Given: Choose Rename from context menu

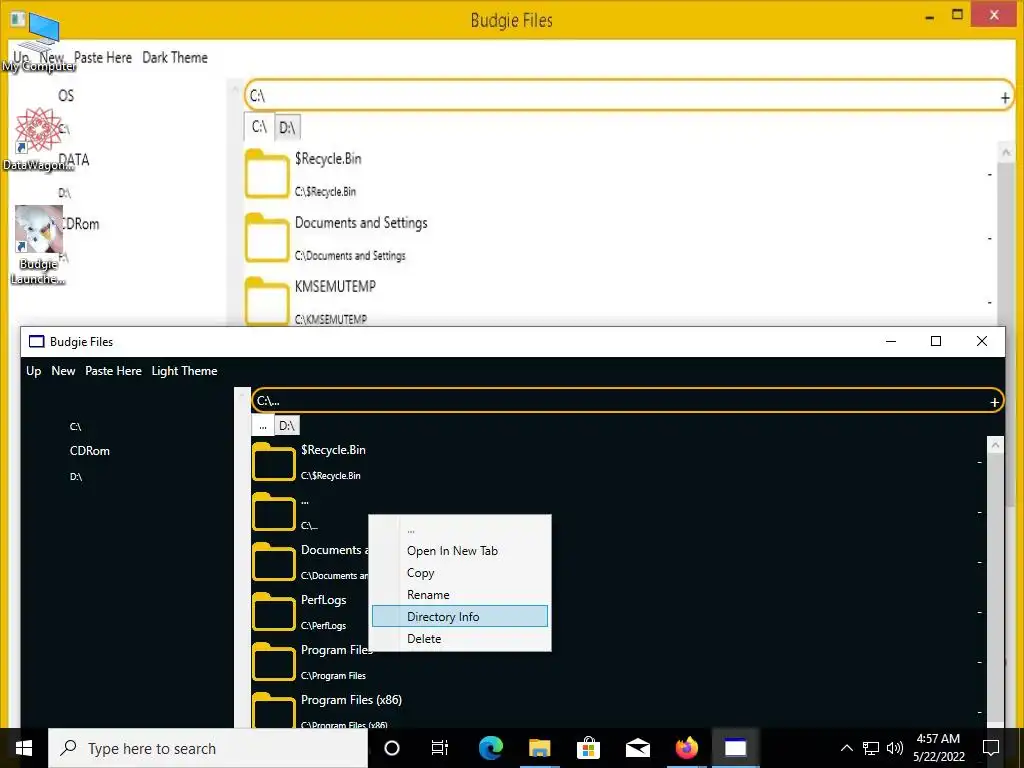Looking at the screenshot, I should pyautogui.click(x=428, y=594).
